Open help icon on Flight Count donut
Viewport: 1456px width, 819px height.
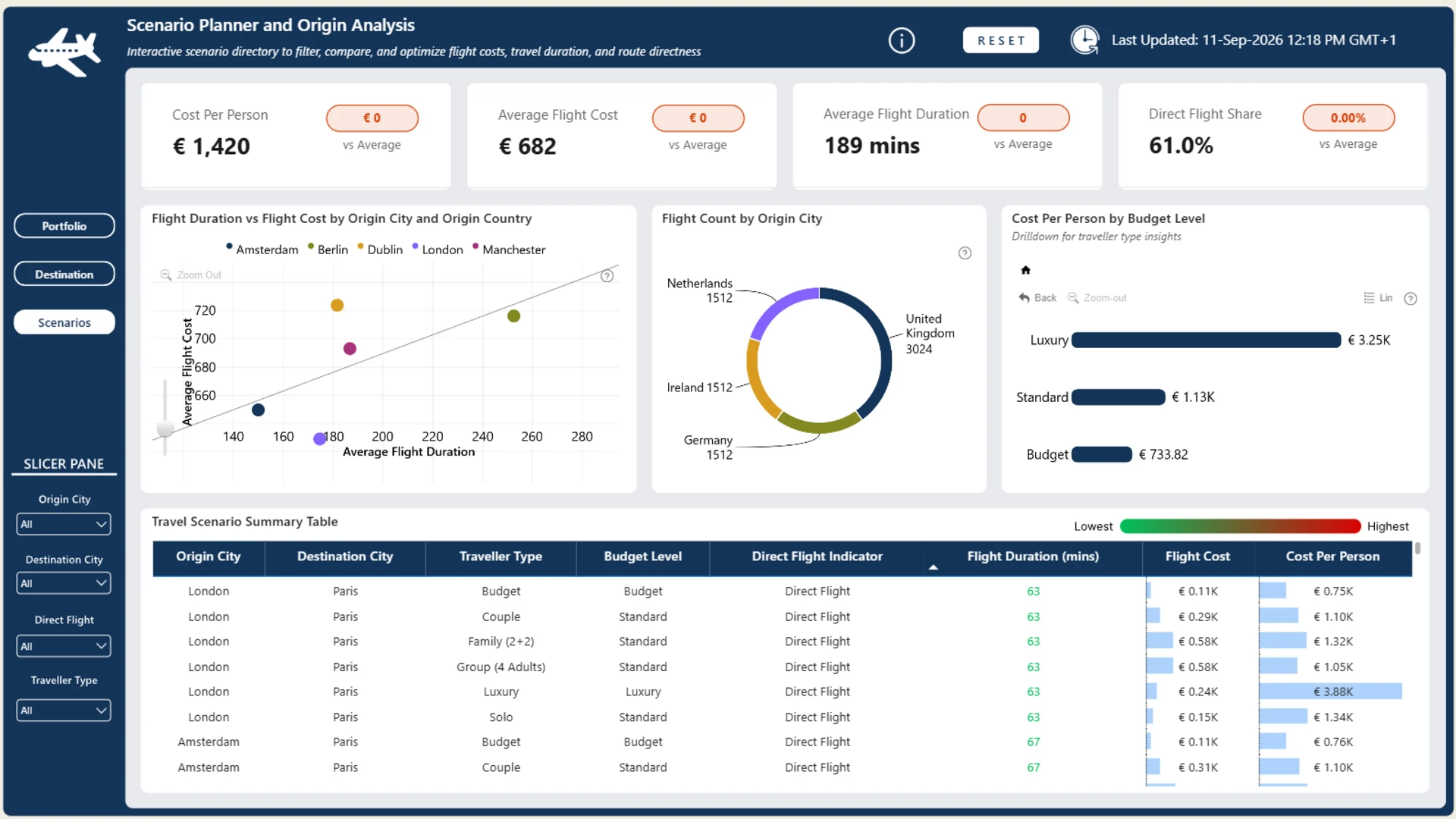coord(965,253)
